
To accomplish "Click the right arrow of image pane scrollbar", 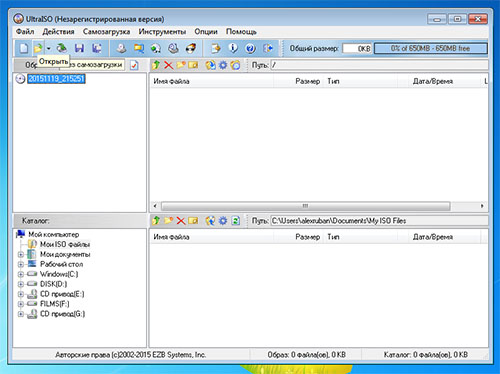I will tap(482, 206).
